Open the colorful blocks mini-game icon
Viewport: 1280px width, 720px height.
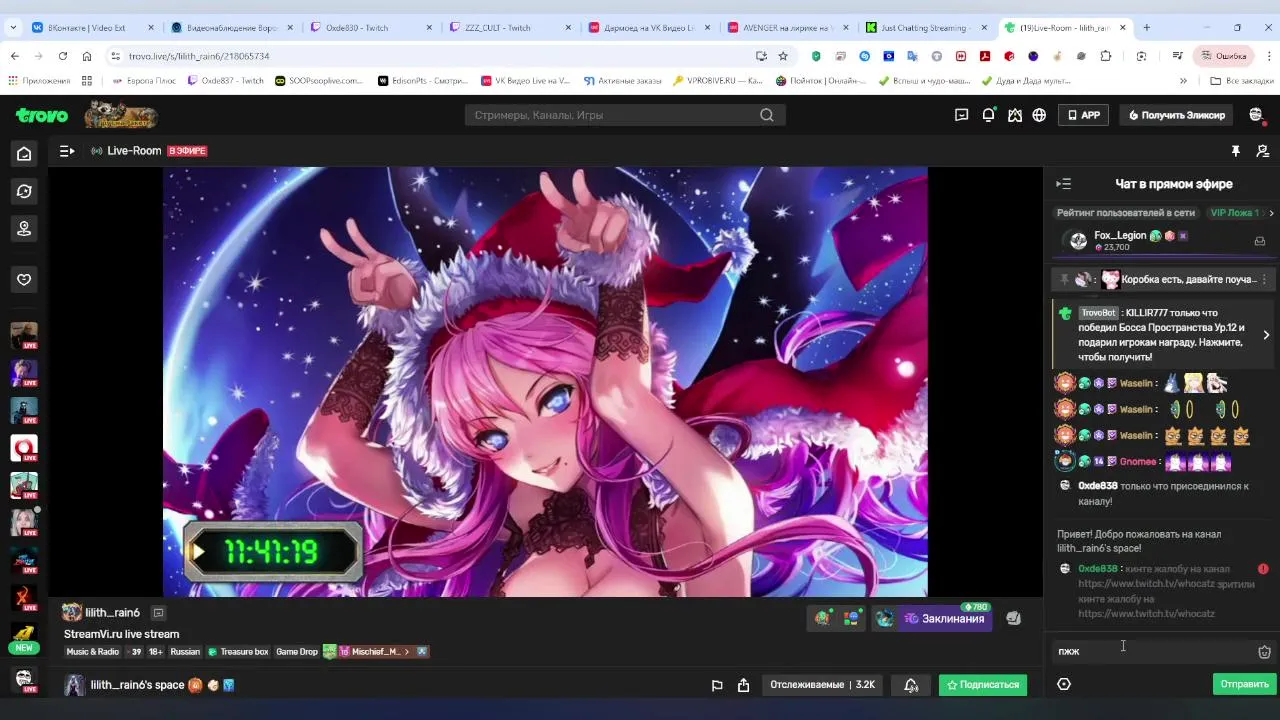851,618
